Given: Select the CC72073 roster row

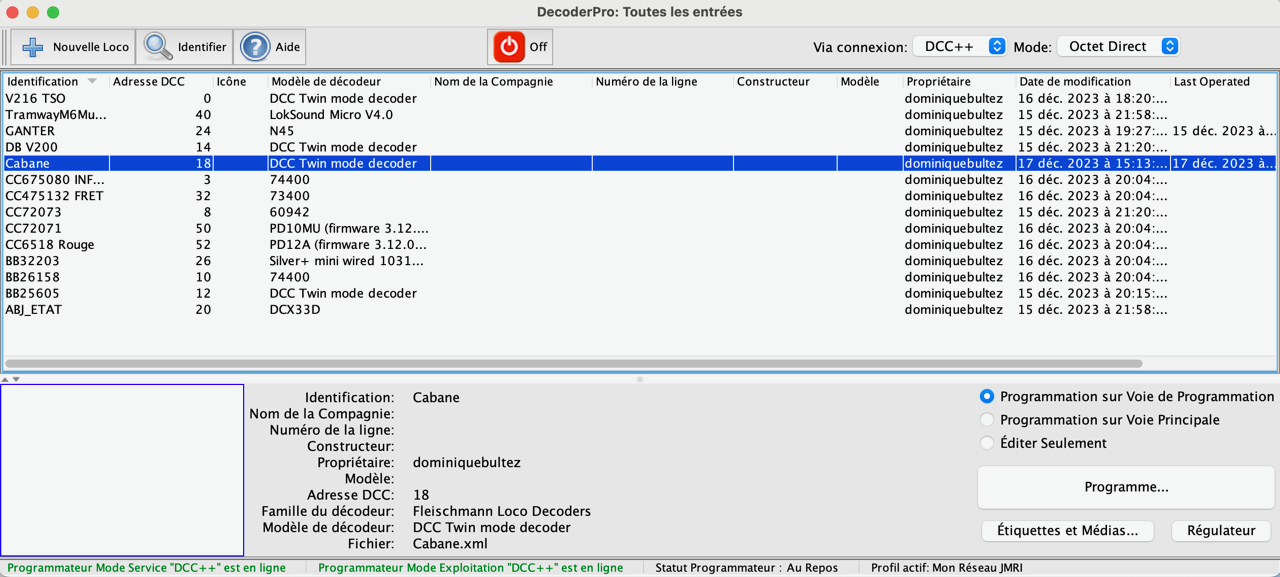Looking at the screenshot, I should coord(640,212).
